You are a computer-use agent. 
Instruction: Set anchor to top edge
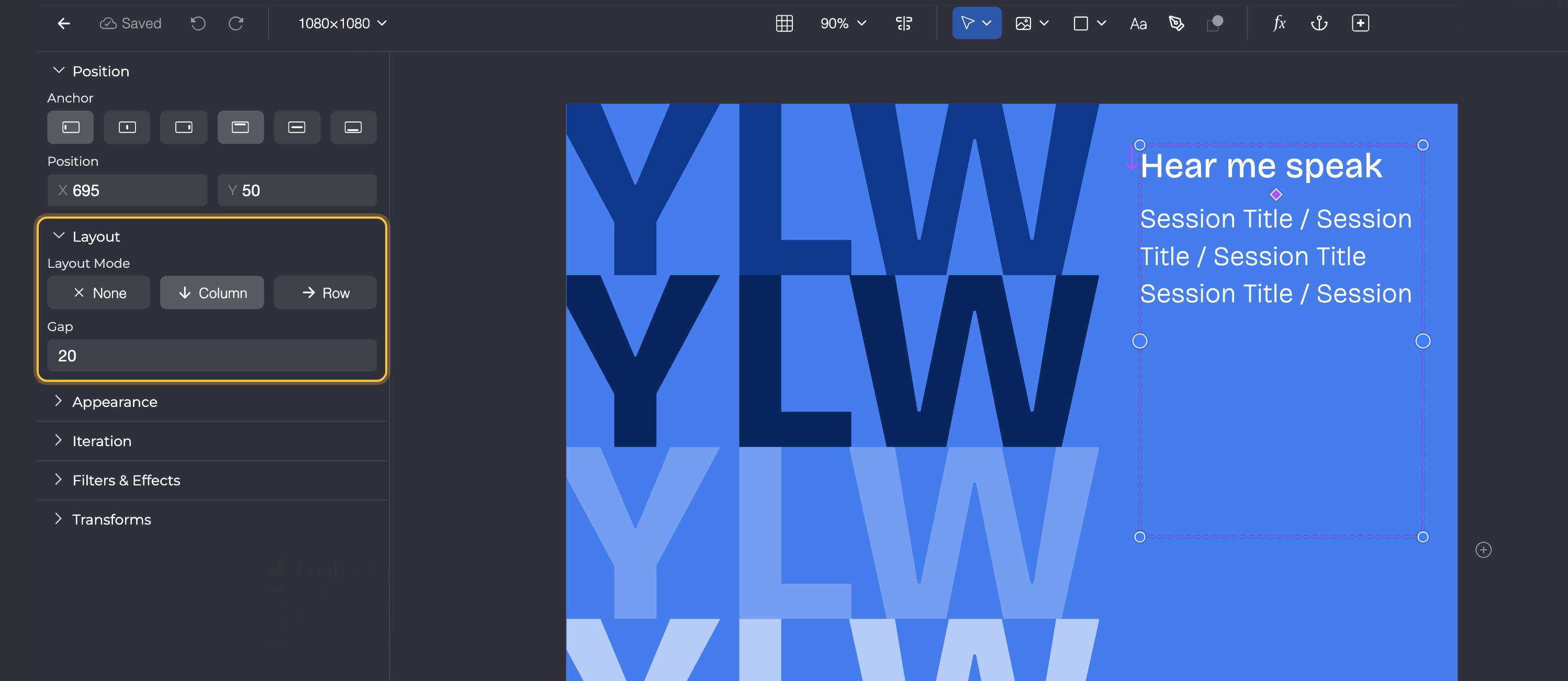[240, 127]
